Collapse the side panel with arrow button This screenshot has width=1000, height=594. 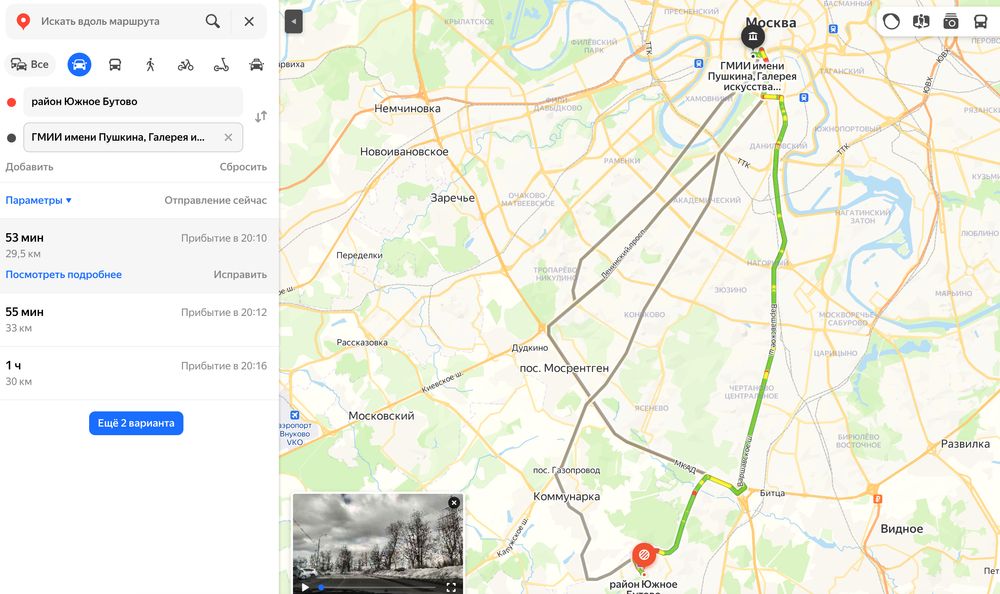[x=293, y=22]
